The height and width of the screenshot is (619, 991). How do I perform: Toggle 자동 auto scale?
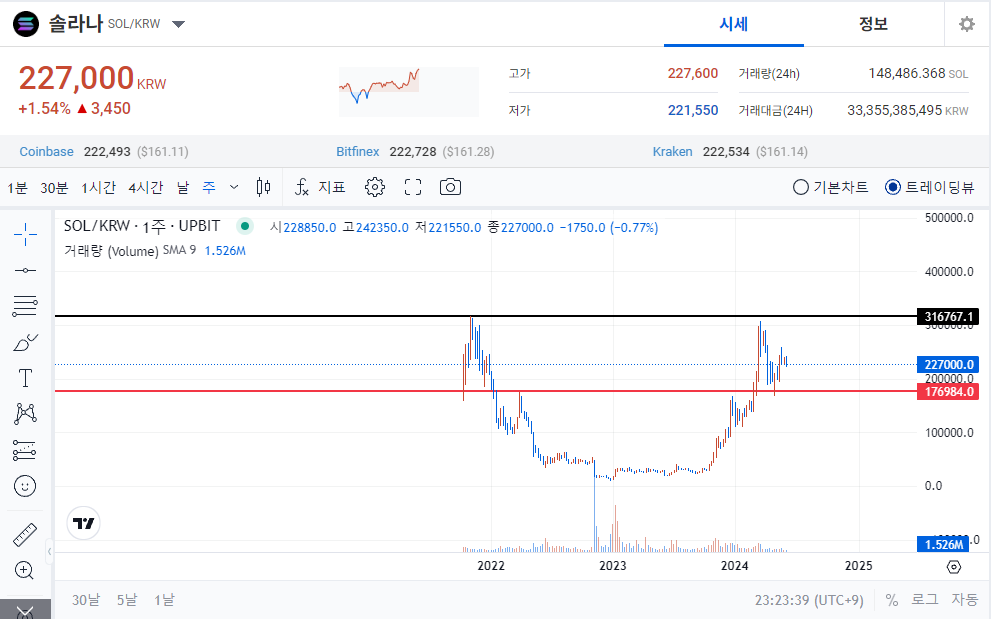click(964, 599)
